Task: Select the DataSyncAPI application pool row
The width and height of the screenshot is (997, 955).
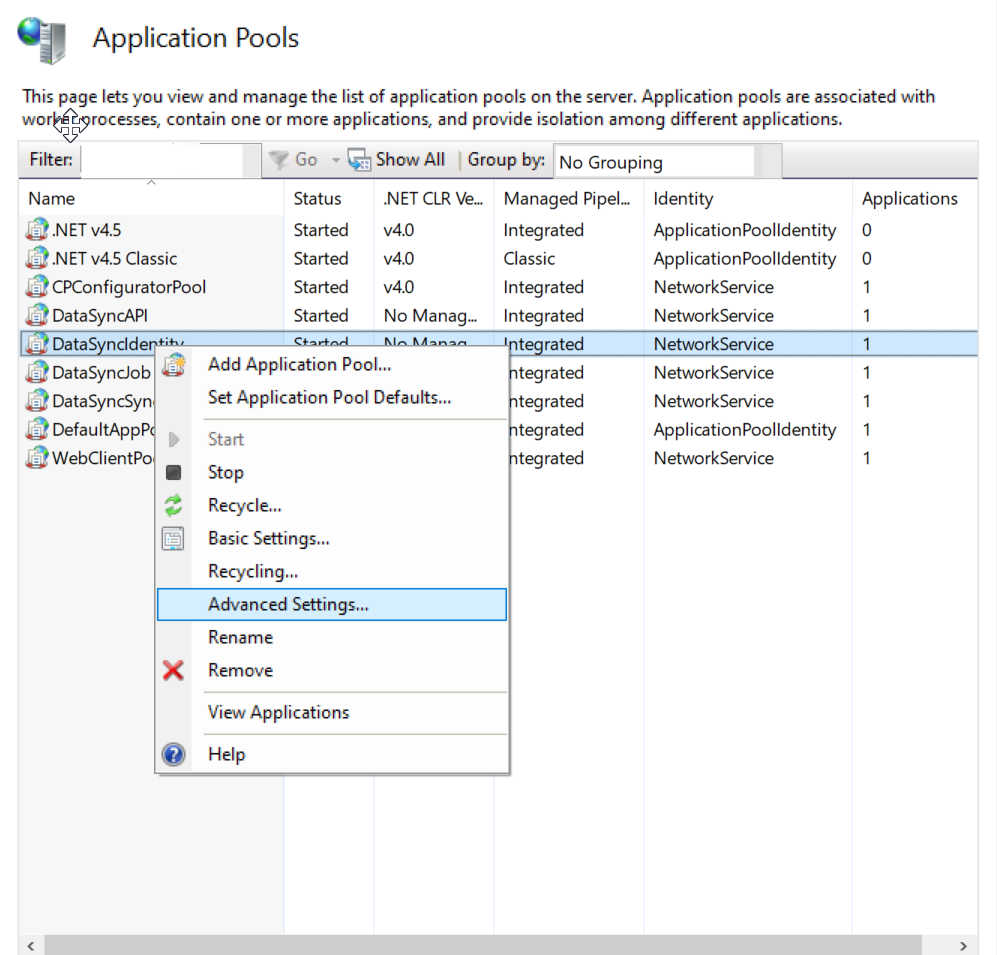Action: (x=100, y=316)
